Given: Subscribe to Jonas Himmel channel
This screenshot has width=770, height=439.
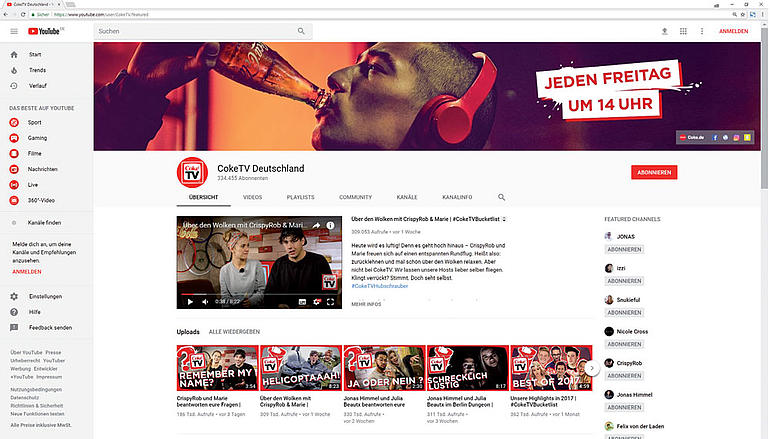Looking at the screenshot, I should [624, 407].
